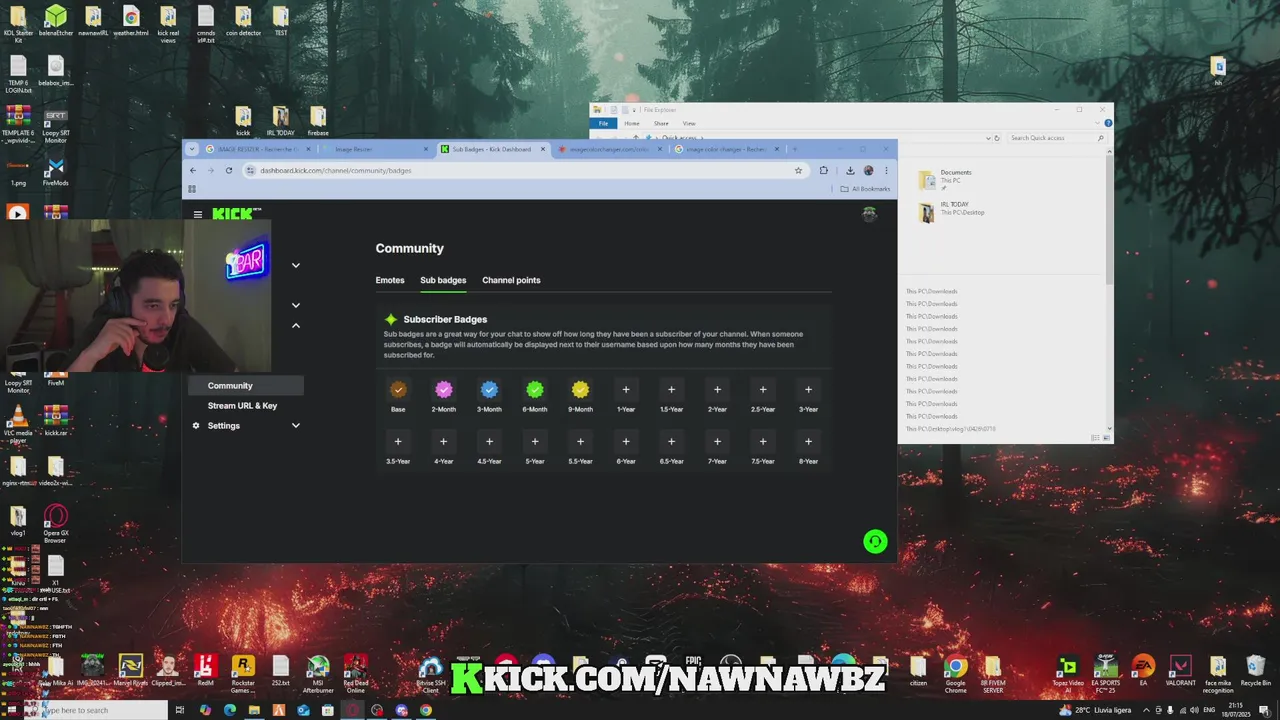The width and height of the screenshot is (1280, 720).
Task: Click the 6-Month green badge
Action: [535, 390]
